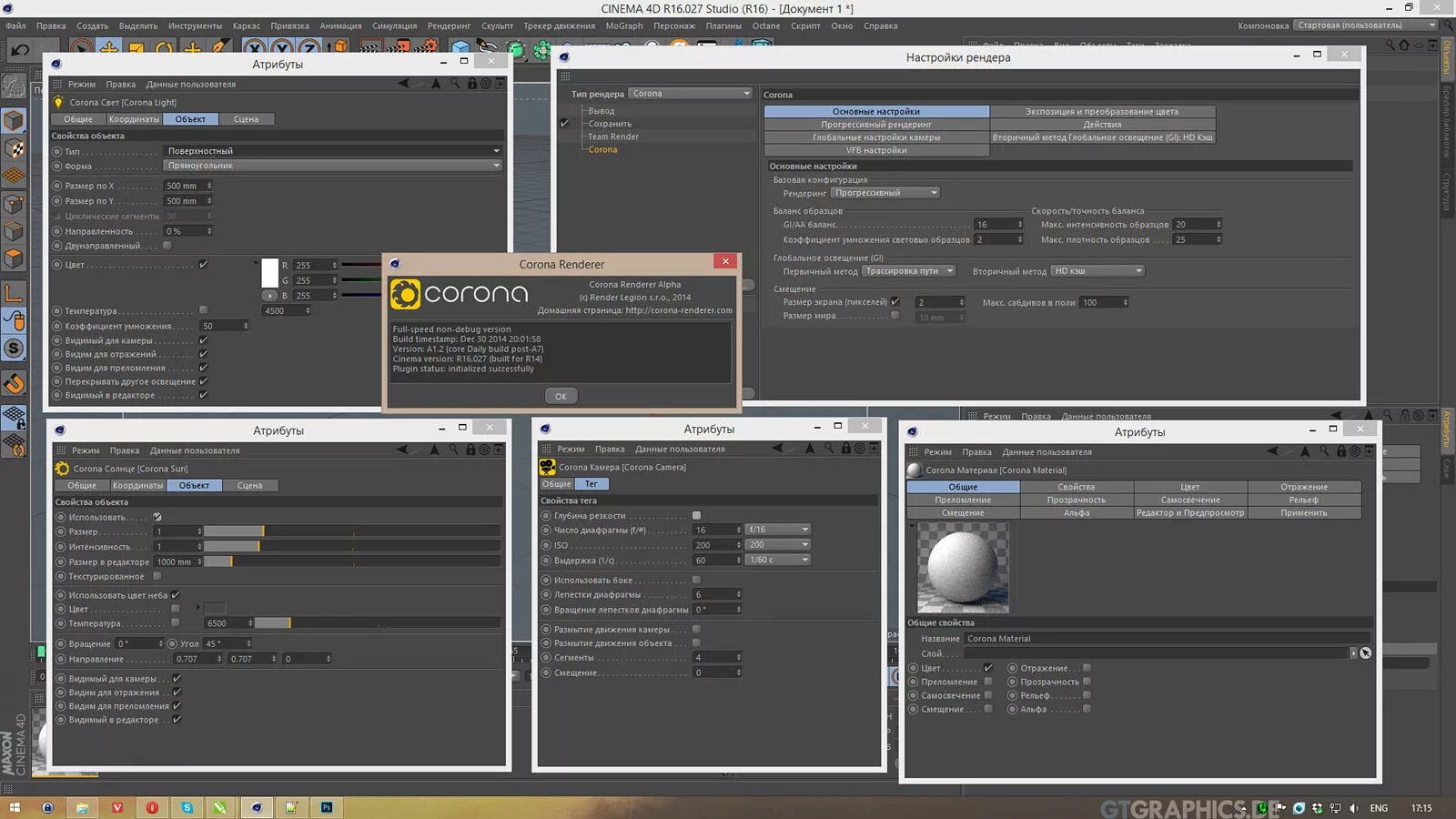Toggle Двунаправленный checkbox for Corona Light
This screenshot has height=819, width=1456.
tap(167, 245)
